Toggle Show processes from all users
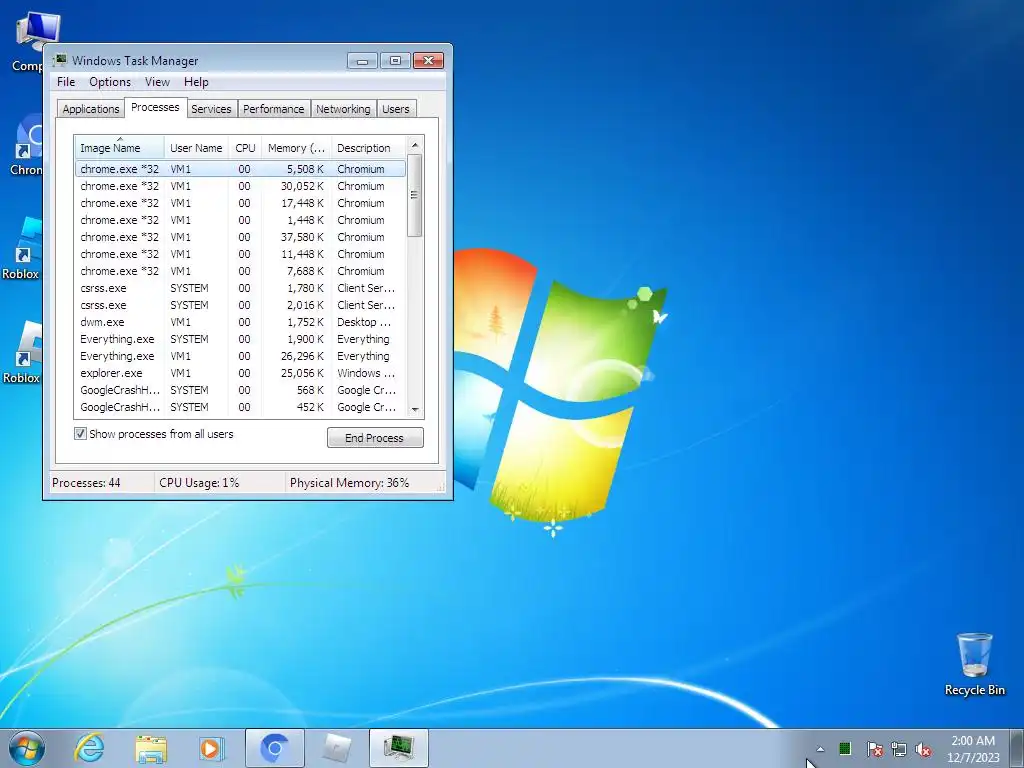Screen dimensions: 1024x768 pyautogui.click(x=80, y=434)
